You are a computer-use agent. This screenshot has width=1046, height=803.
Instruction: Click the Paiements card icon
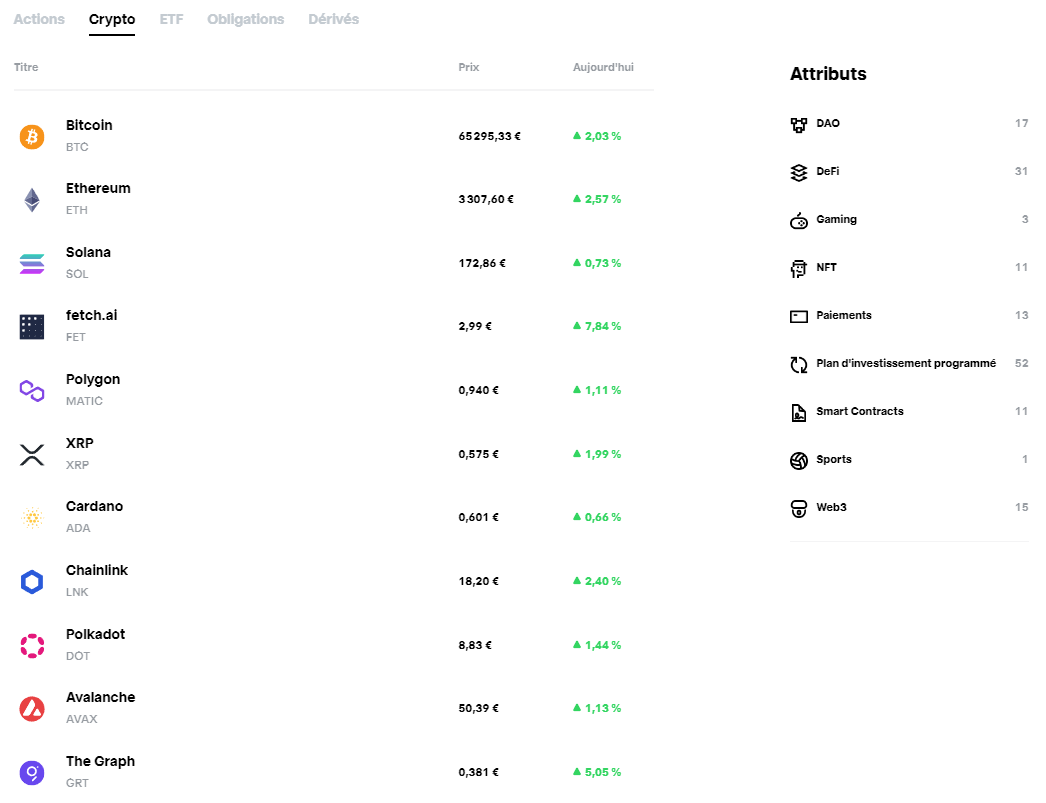click(x=799, y=316)
